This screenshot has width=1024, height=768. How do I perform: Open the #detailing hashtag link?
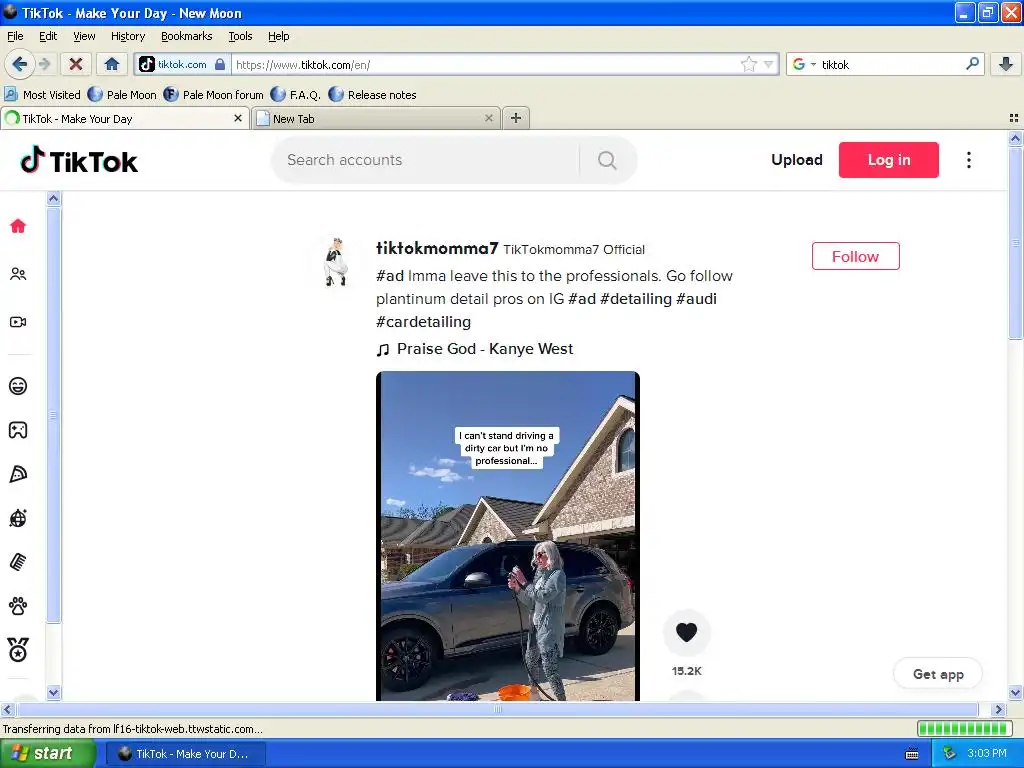(635, 298)
